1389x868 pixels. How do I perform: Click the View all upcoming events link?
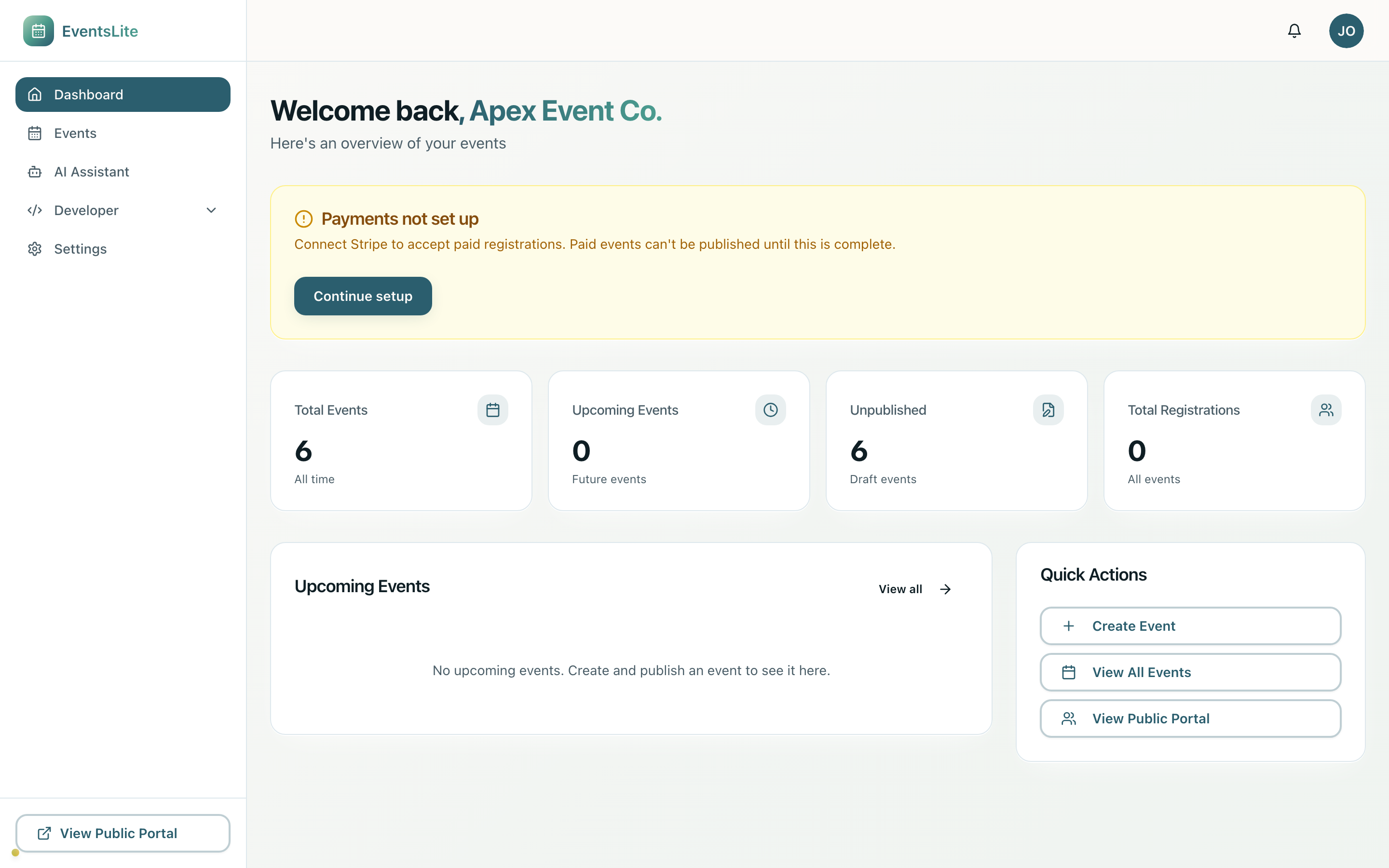(915, 589)
